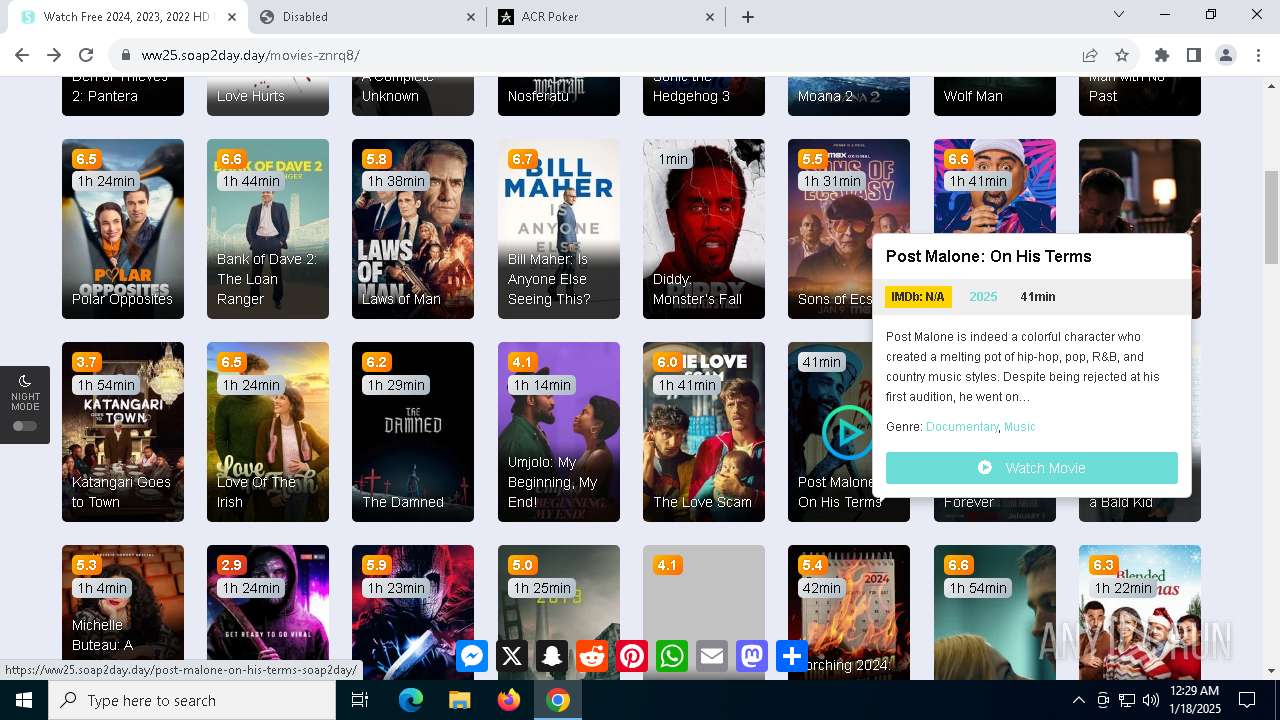Share page via WhatsApp icon
1280x720 pixels.
click(x=672, y=656)
